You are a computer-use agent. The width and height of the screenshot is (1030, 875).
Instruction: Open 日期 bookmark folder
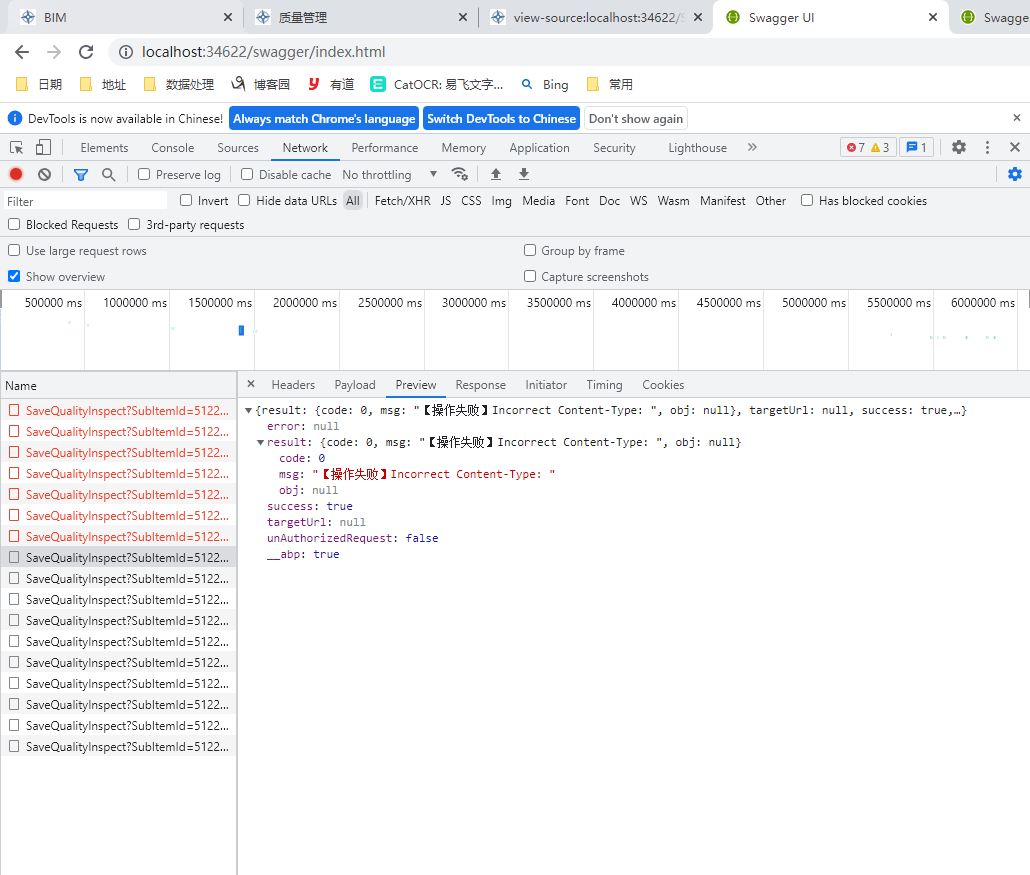pyautogui.click(x=39, y=84)
